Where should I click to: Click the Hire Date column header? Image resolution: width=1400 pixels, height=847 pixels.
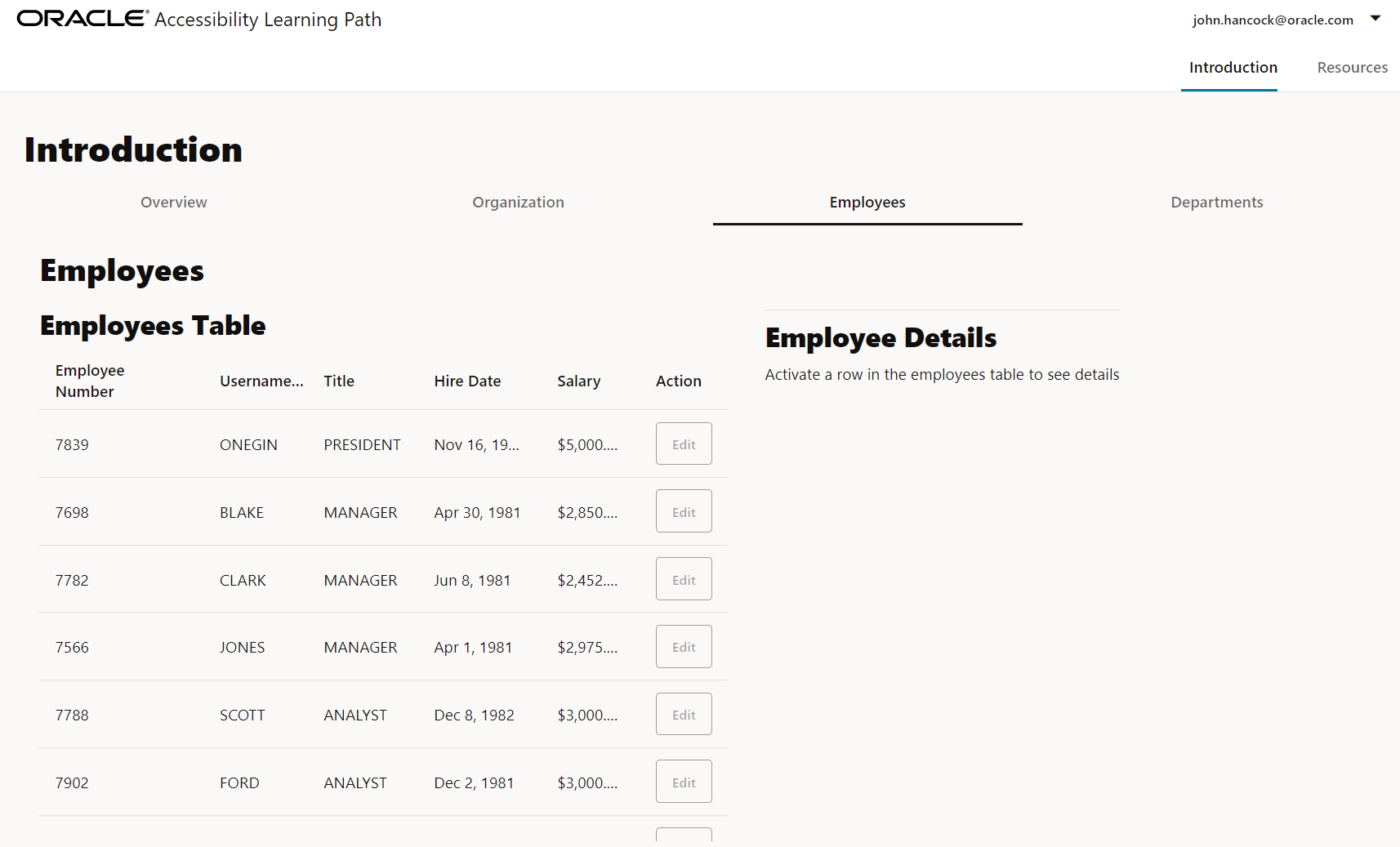click(x=467, y=381)
